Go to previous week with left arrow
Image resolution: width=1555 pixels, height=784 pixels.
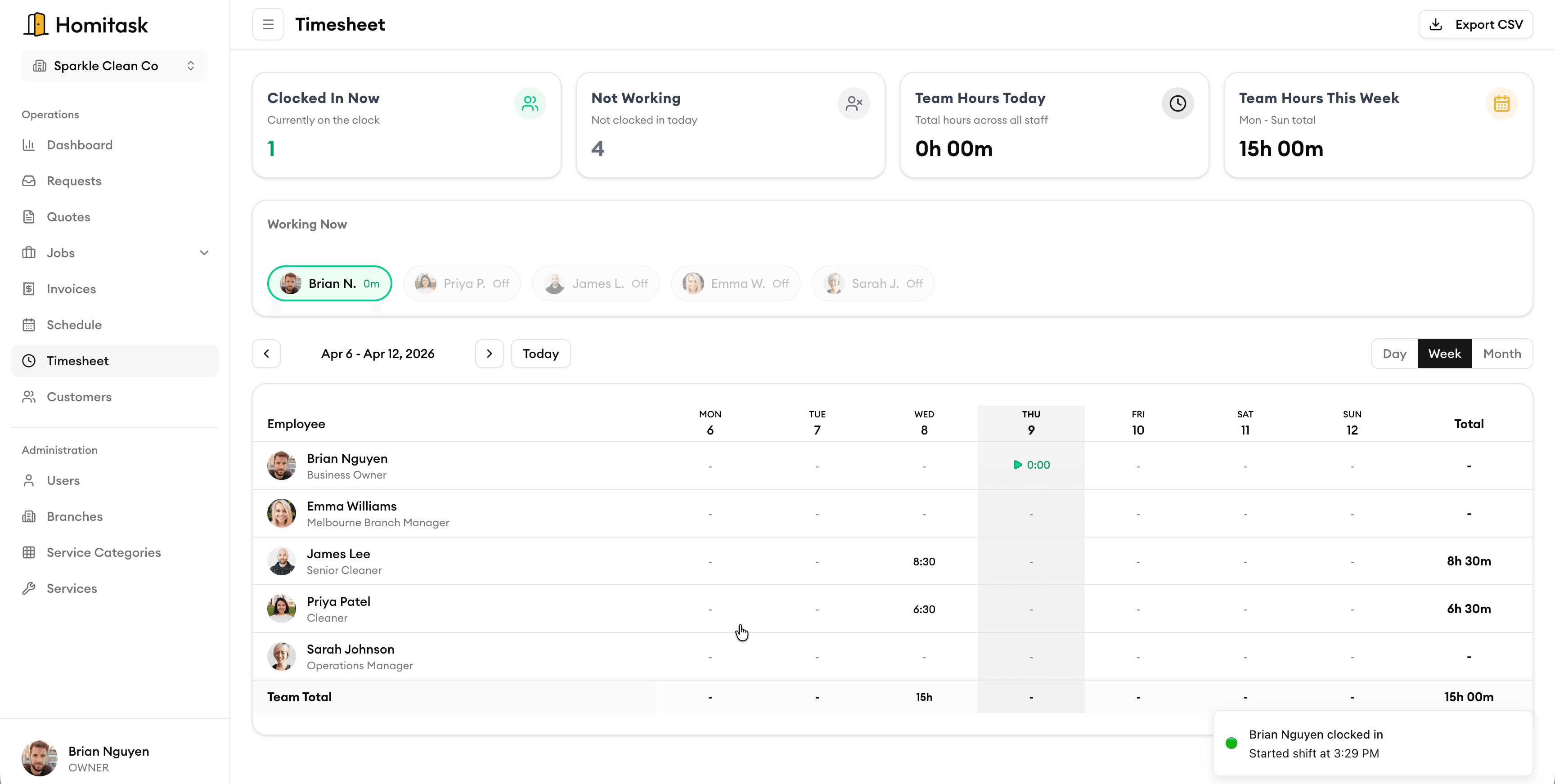[x=266, y=353]
